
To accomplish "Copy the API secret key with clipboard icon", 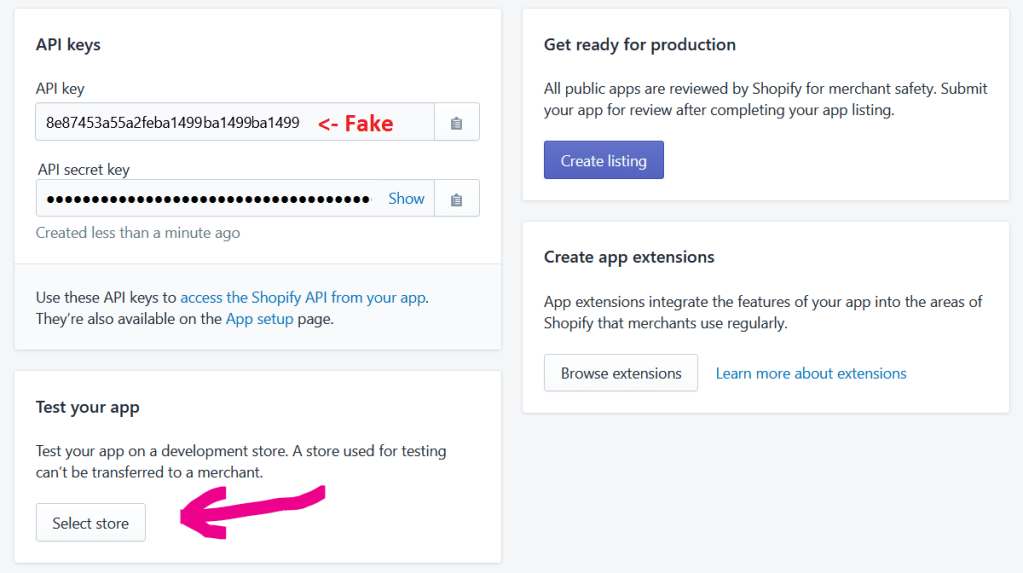I will coord(456,199).
